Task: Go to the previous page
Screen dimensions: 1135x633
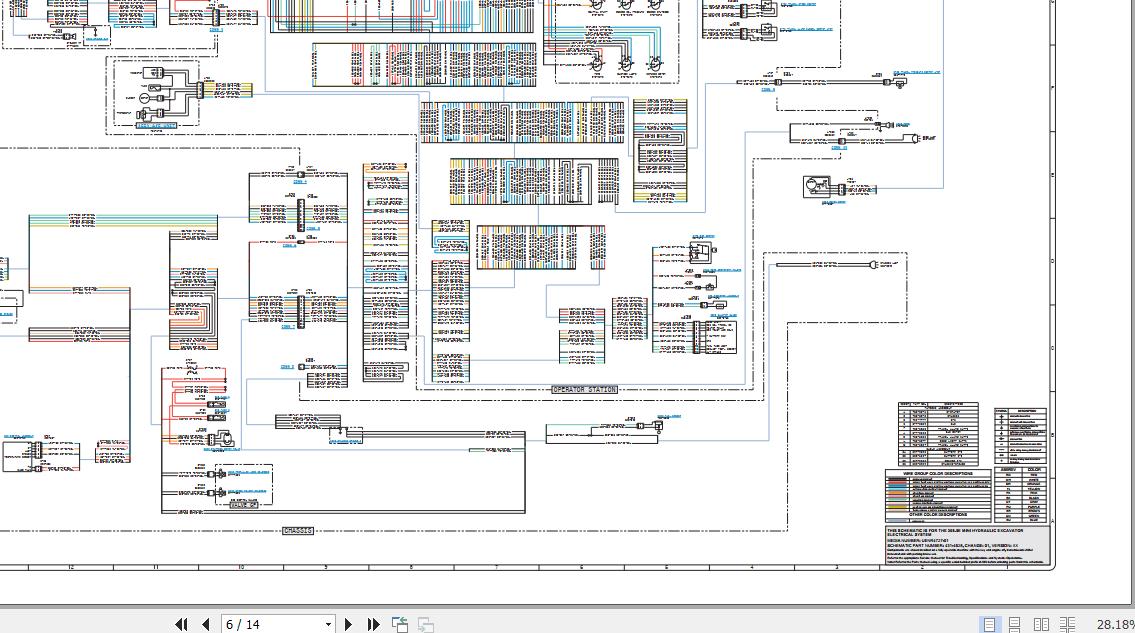Action: click(206, 624)
